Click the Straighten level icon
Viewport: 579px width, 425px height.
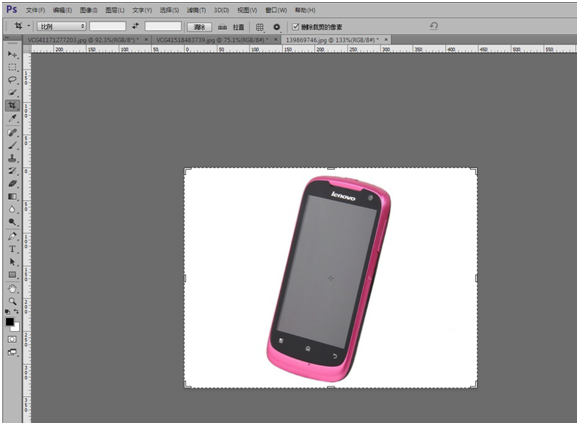coord(222,27)
